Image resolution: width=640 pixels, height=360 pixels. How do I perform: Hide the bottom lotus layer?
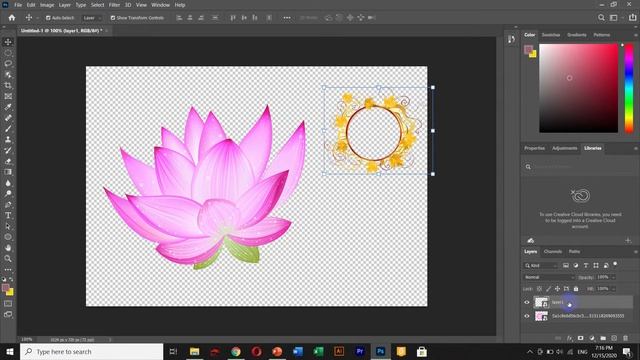(x=527, y=316)
